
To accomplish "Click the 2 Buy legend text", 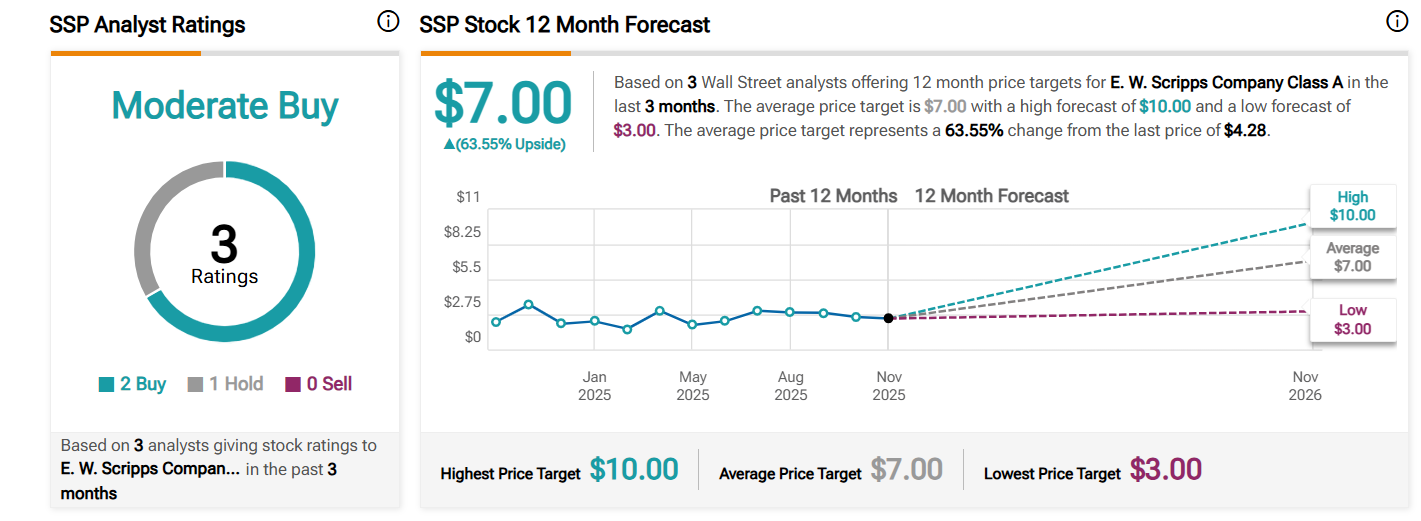I will pos(143,385).
